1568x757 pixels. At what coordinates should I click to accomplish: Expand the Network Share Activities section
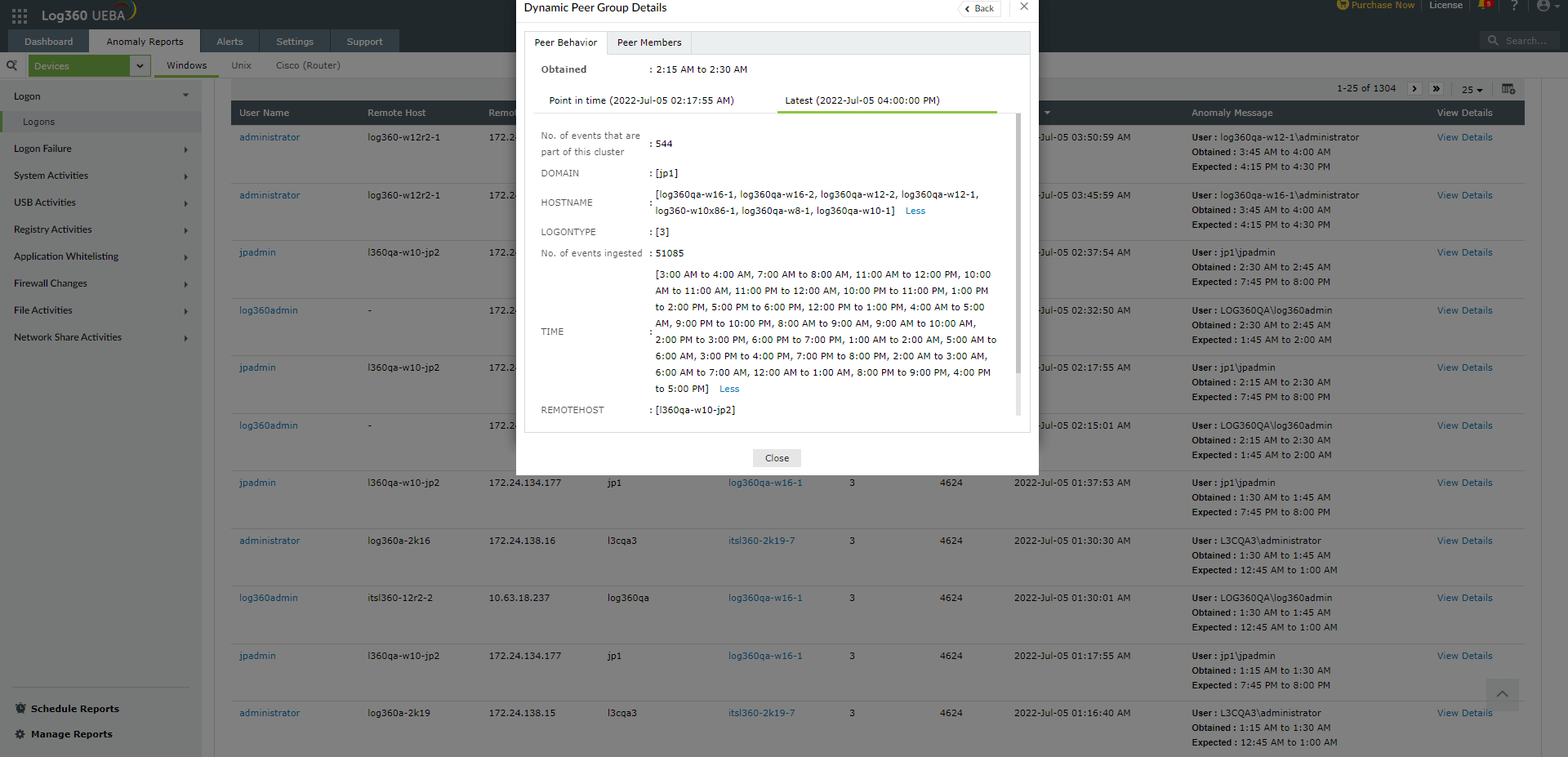pos(100,337)
